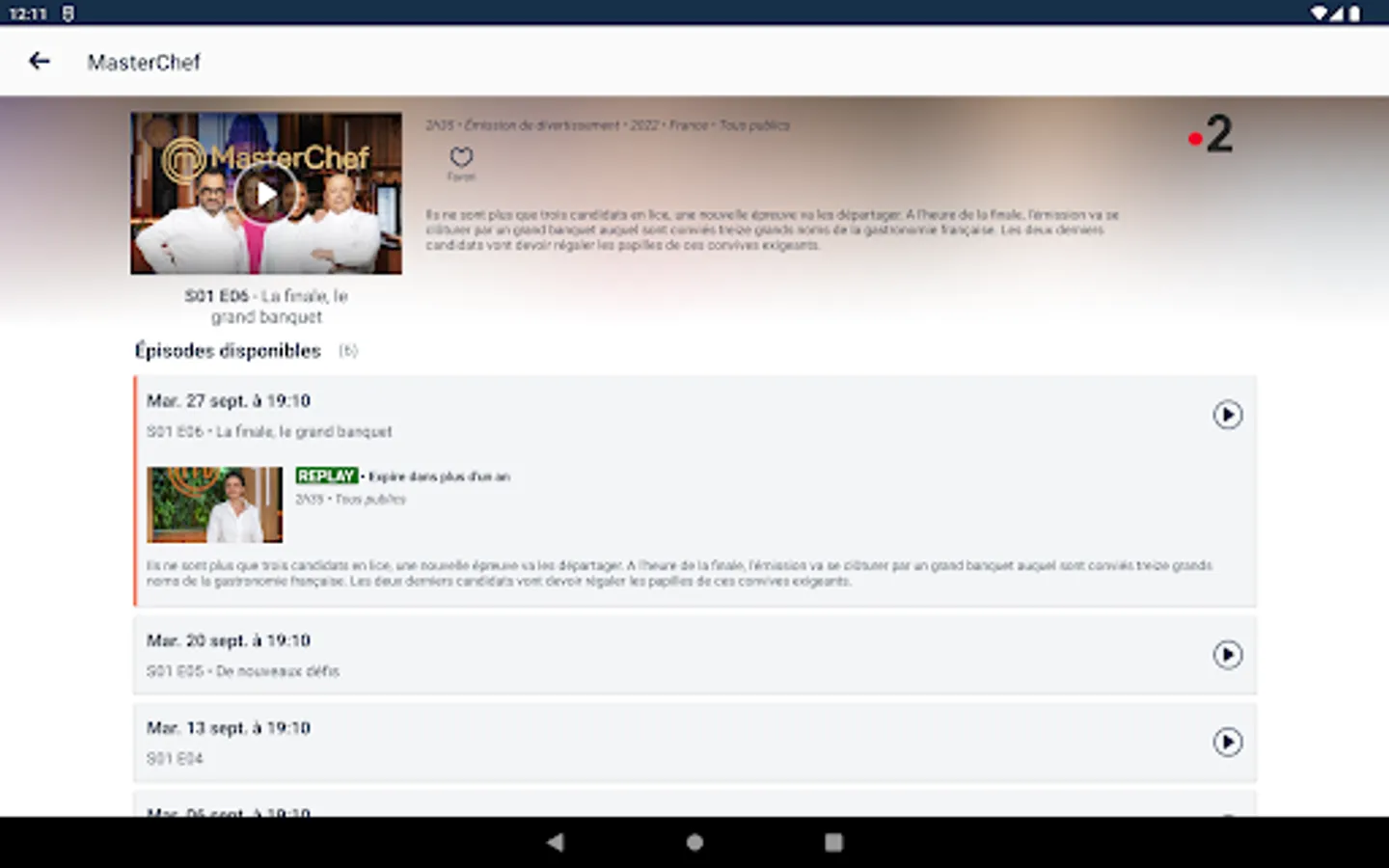Tap 'Expire dans plus d'un an' label

[x=439, y=476]
